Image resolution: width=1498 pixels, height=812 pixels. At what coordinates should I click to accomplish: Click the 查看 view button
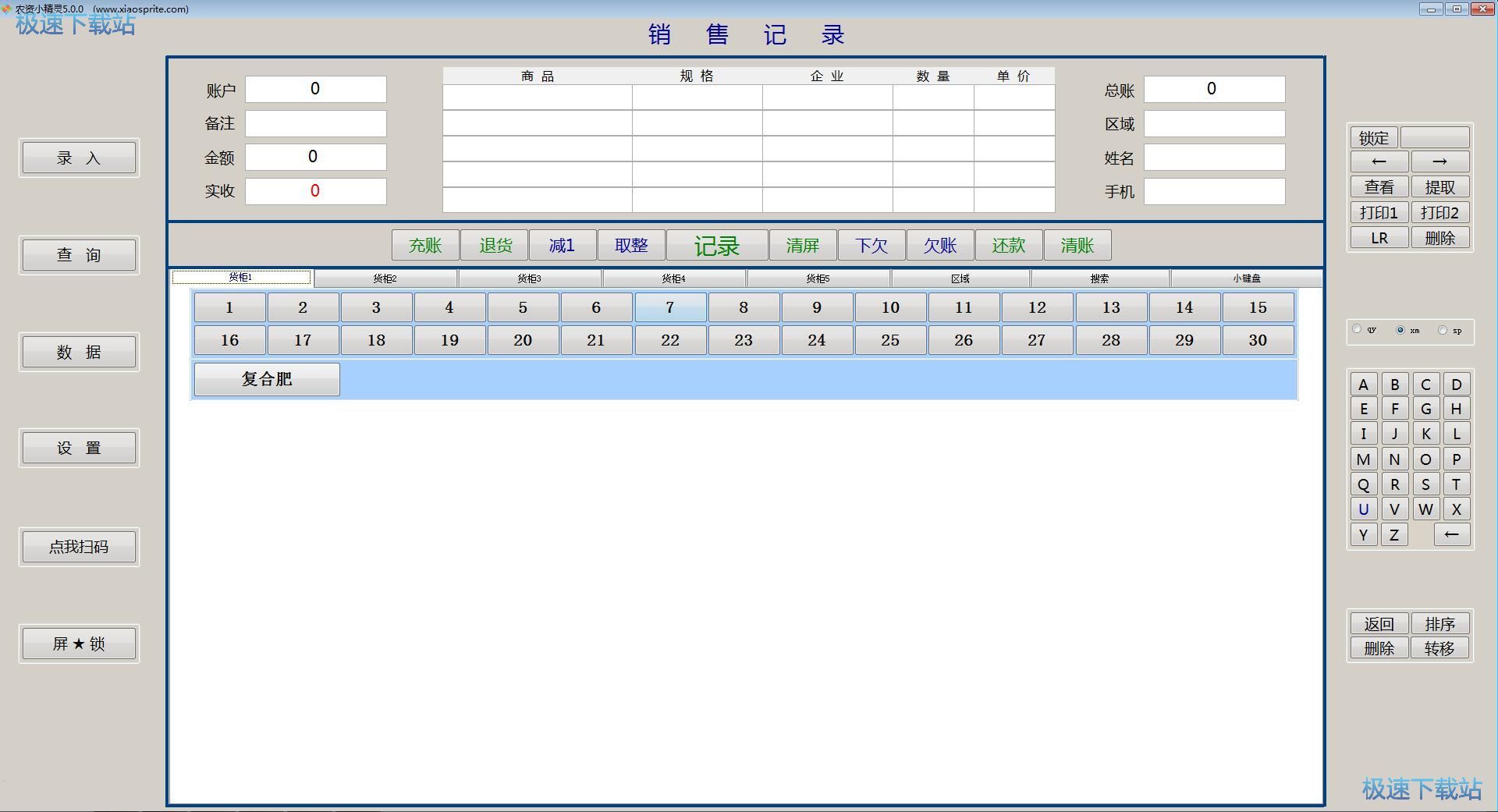click(x=1379, y=187)
